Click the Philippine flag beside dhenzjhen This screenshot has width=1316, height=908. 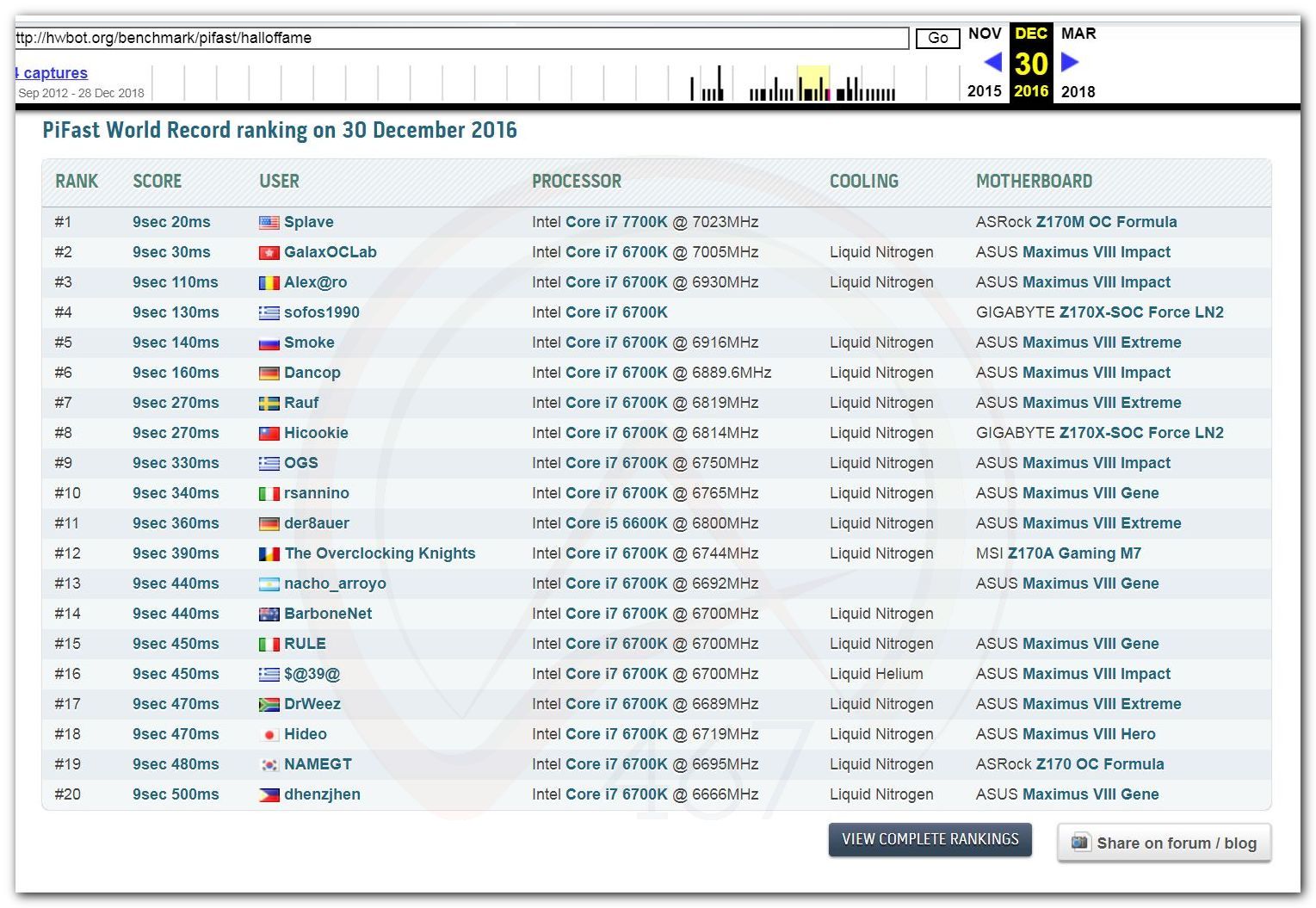click(x=269, y=794)
